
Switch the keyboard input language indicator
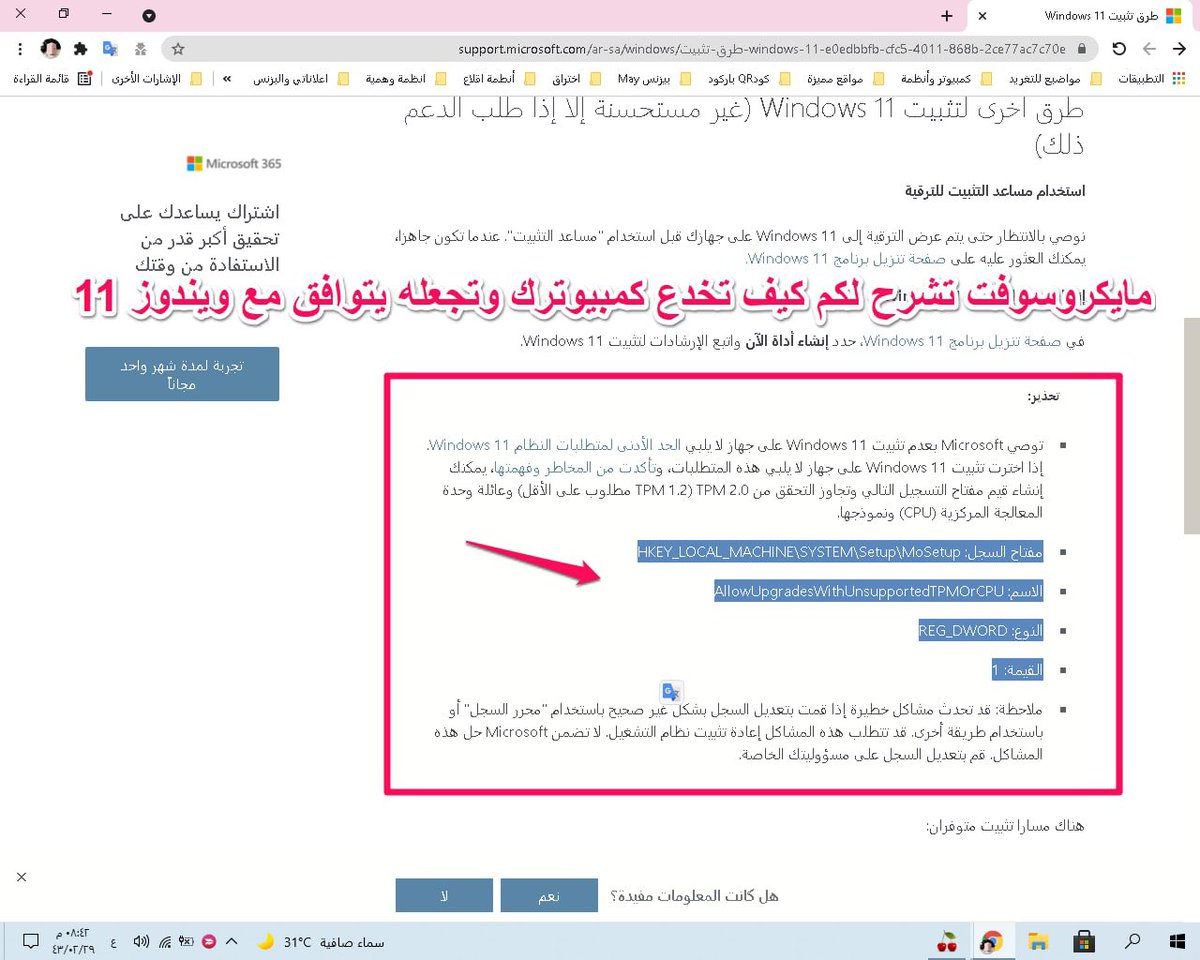click(x=113, y=942)
